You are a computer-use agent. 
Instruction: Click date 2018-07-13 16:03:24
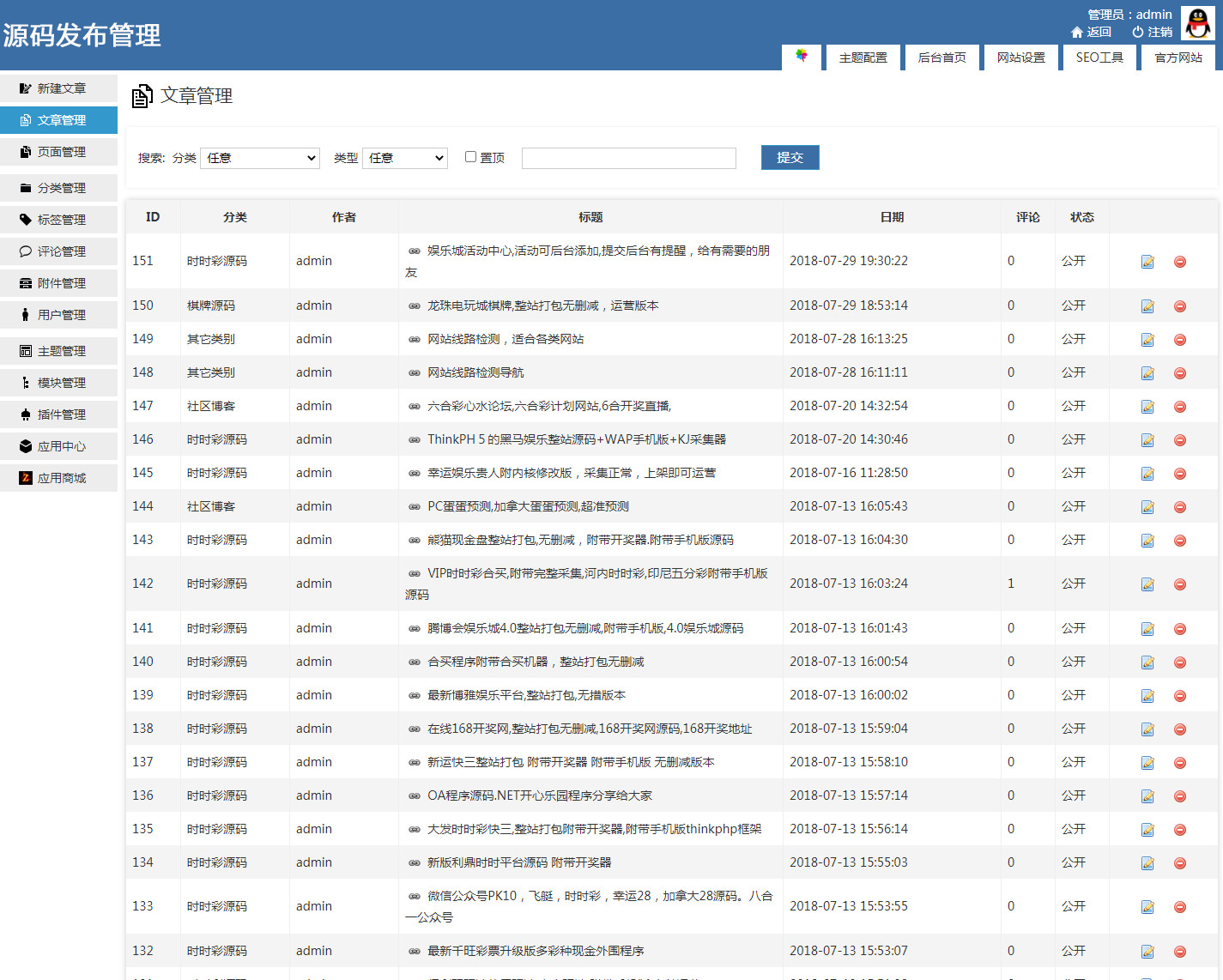pos(849,584)
